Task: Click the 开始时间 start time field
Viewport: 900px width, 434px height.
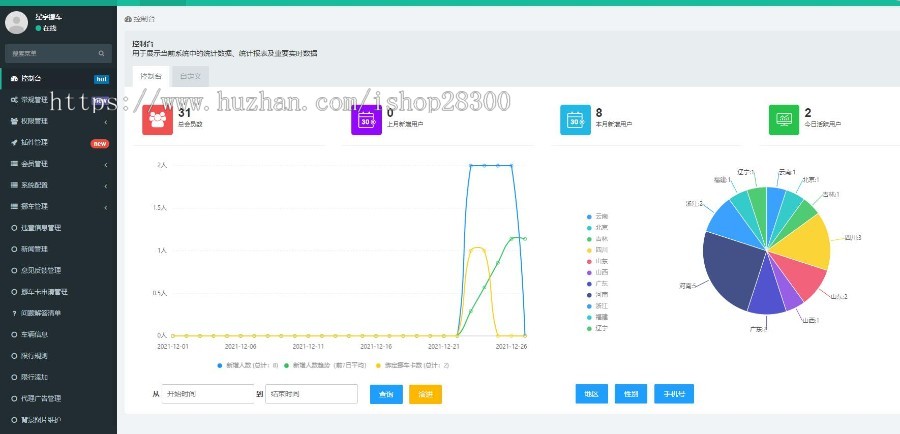Action: click(208, 394)
